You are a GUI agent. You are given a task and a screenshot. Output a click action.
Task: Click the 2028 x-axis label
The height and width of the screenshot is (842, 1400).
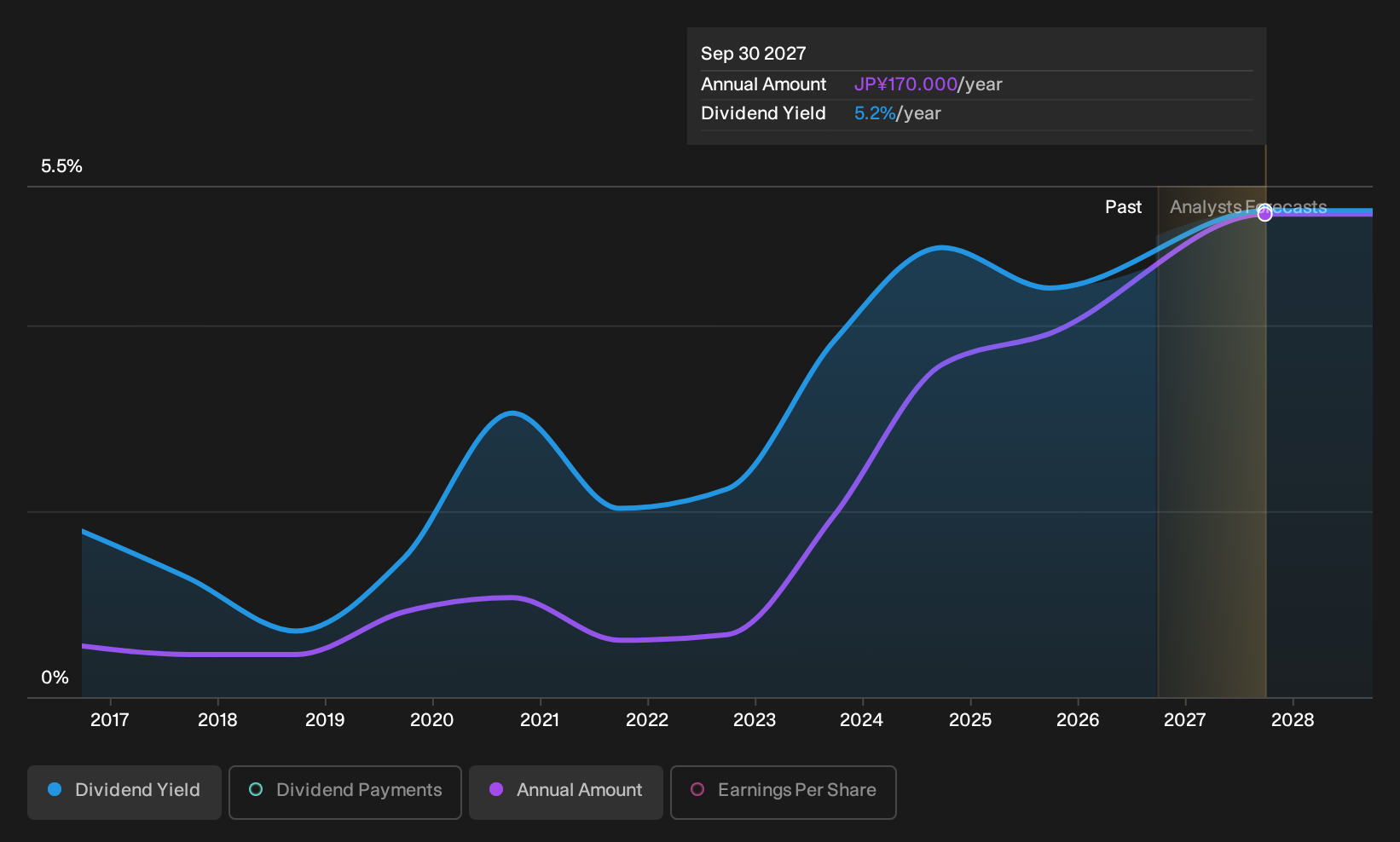(1293, 720)
